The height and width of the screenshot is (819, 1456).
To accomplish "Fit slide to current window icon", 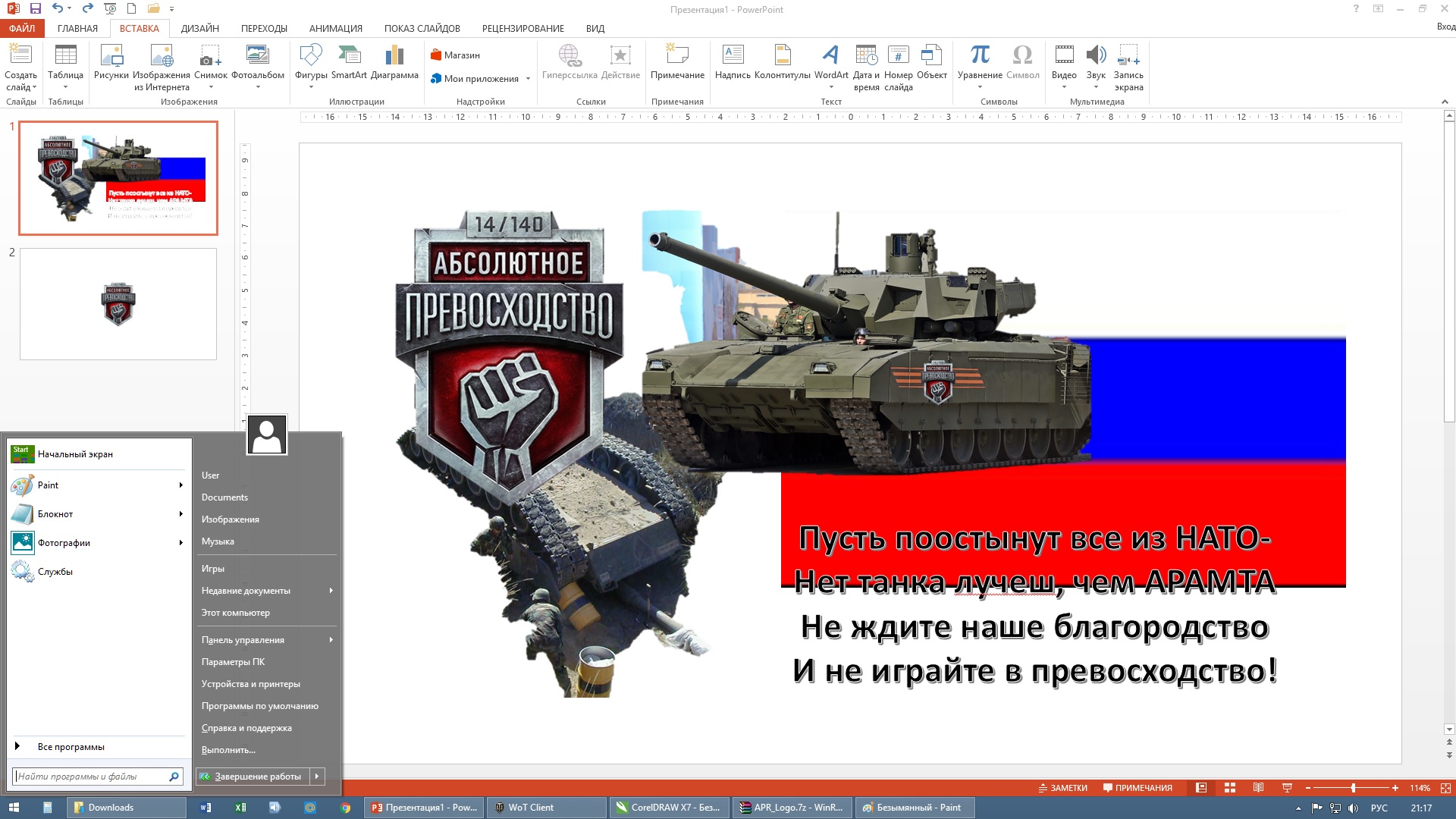I will point(1445,788).
